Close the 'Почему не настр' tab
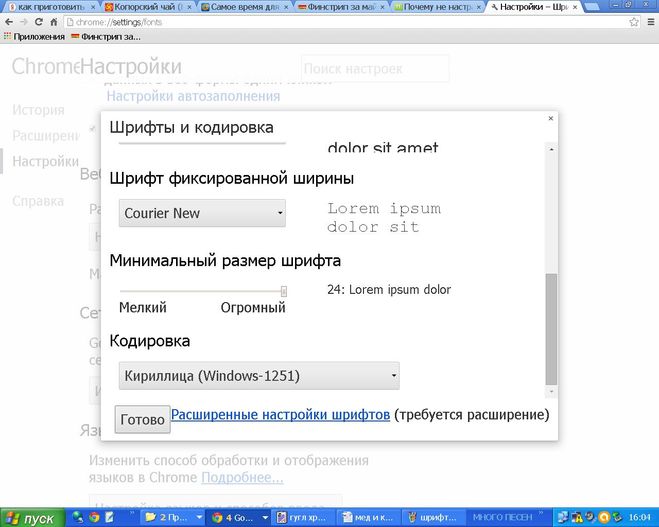 click(479, 7)
